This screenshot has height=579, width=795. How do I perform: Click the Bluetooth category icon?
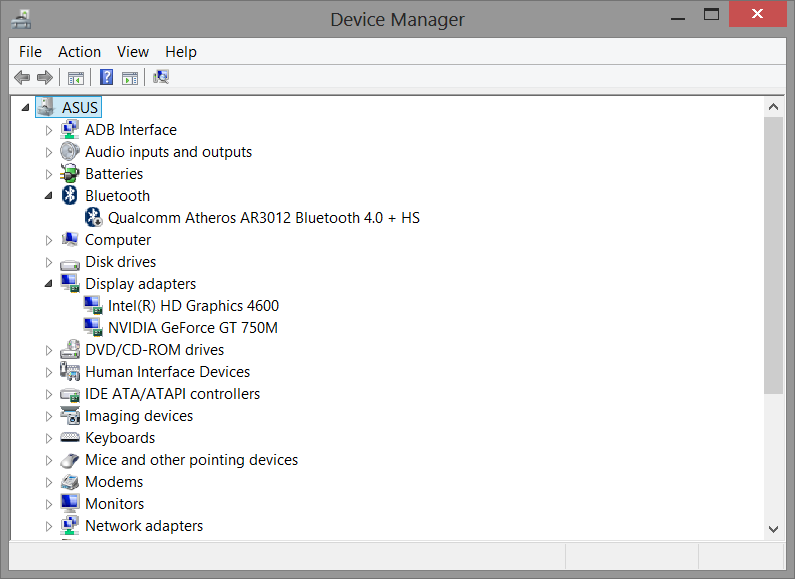click(69, 195)
